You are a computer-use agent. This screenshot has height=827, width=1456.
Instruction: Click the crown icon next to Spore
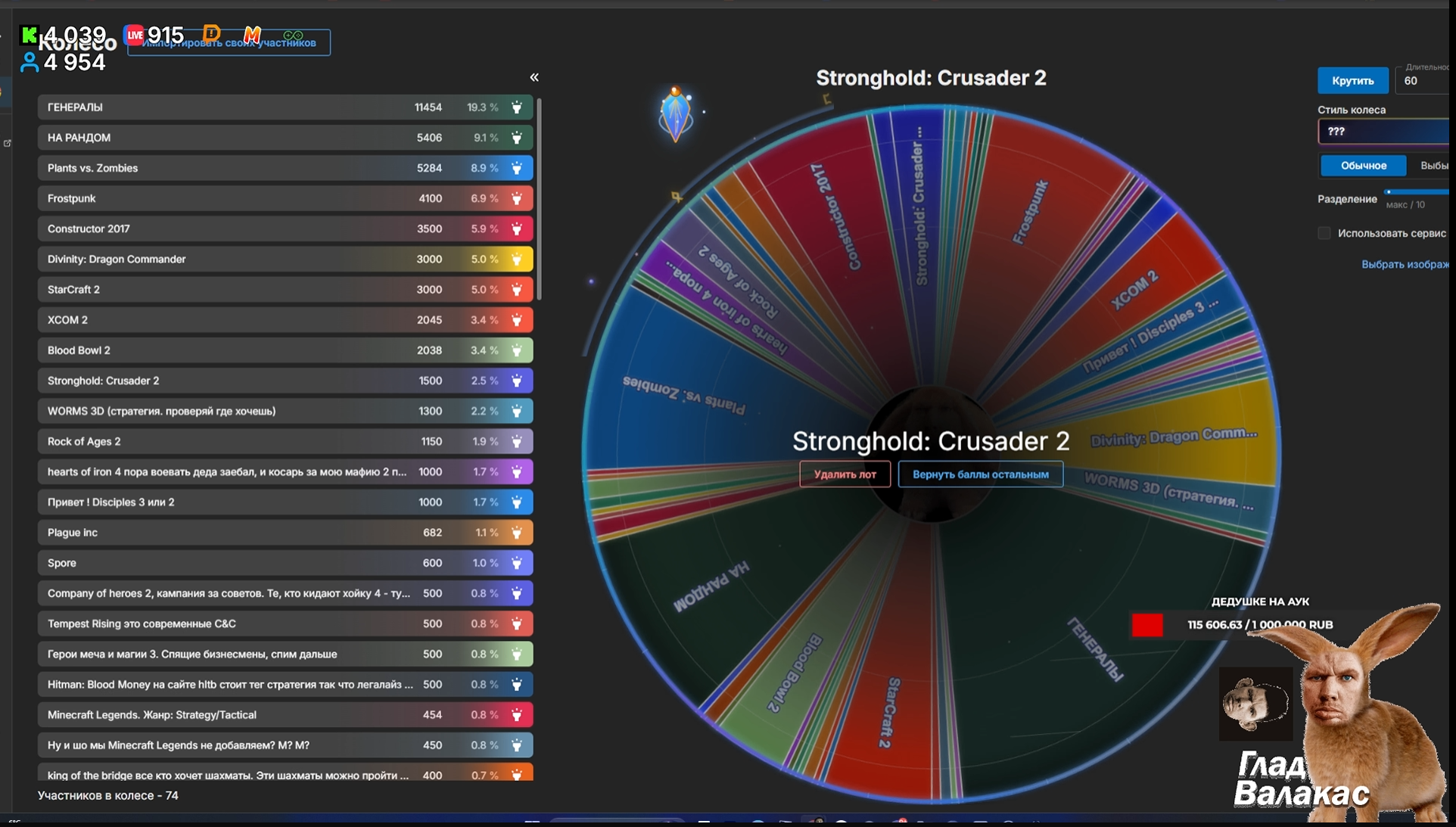click(517, 563)
